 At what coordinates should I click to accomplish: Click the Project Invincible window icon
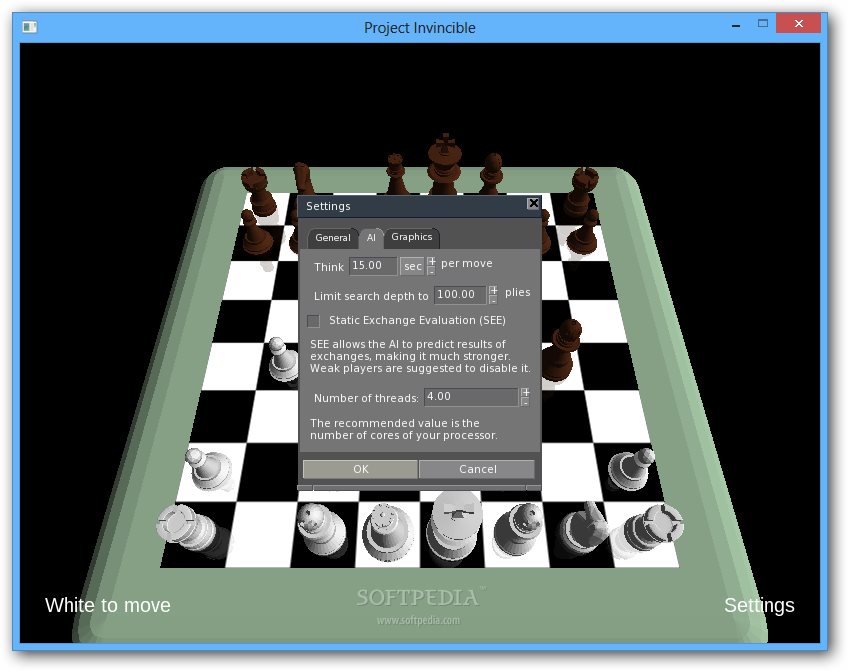(x=30, y=26)
